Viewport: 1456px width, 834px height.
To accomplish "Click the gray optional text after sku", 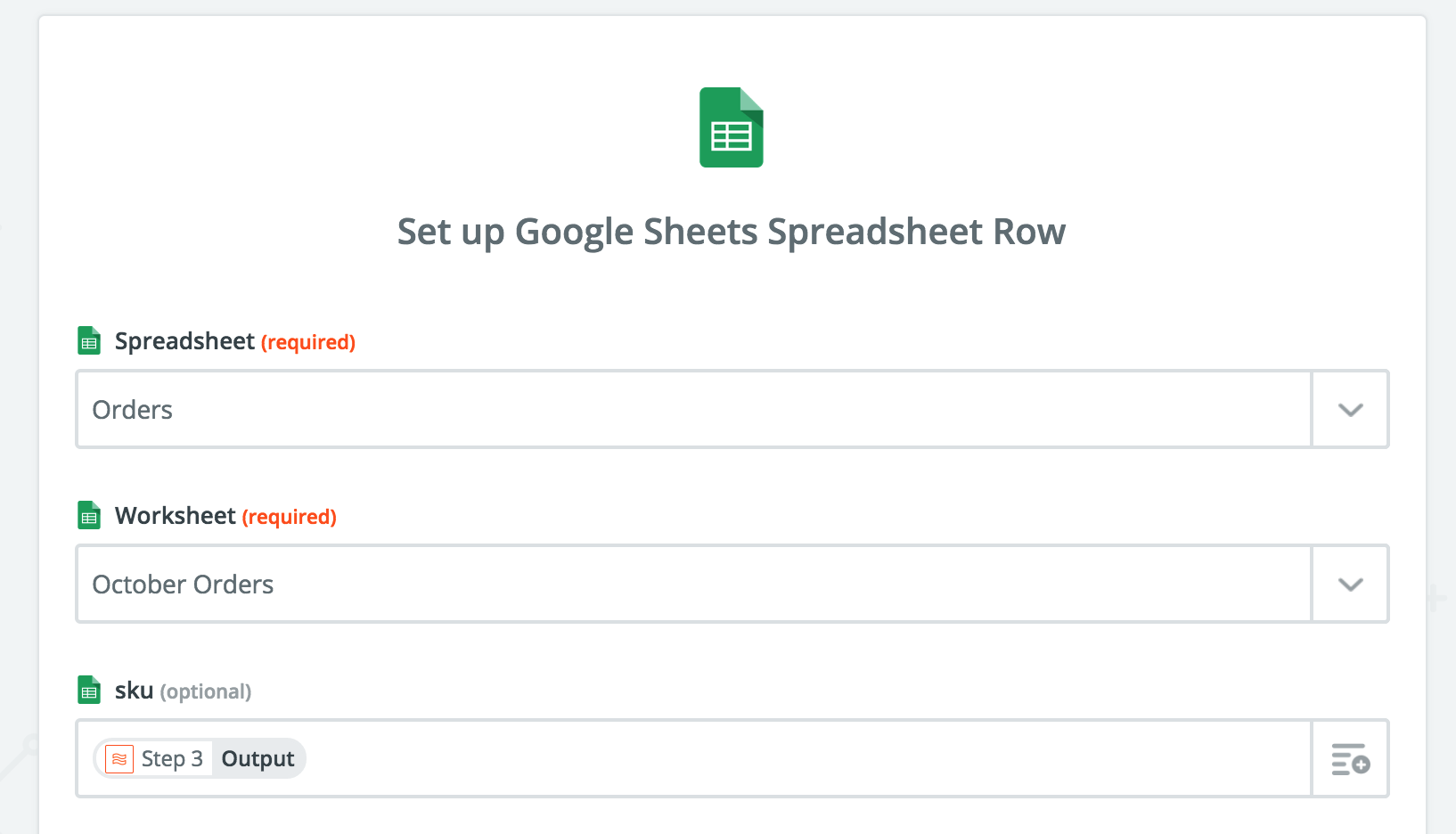I will click(206, 692).
